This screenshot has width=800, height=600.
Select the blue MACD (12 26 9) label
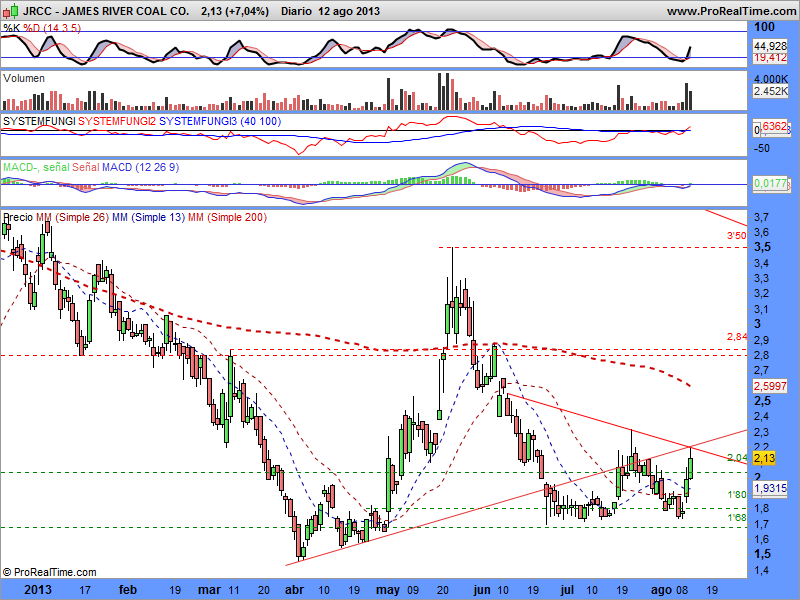[140, 167]
